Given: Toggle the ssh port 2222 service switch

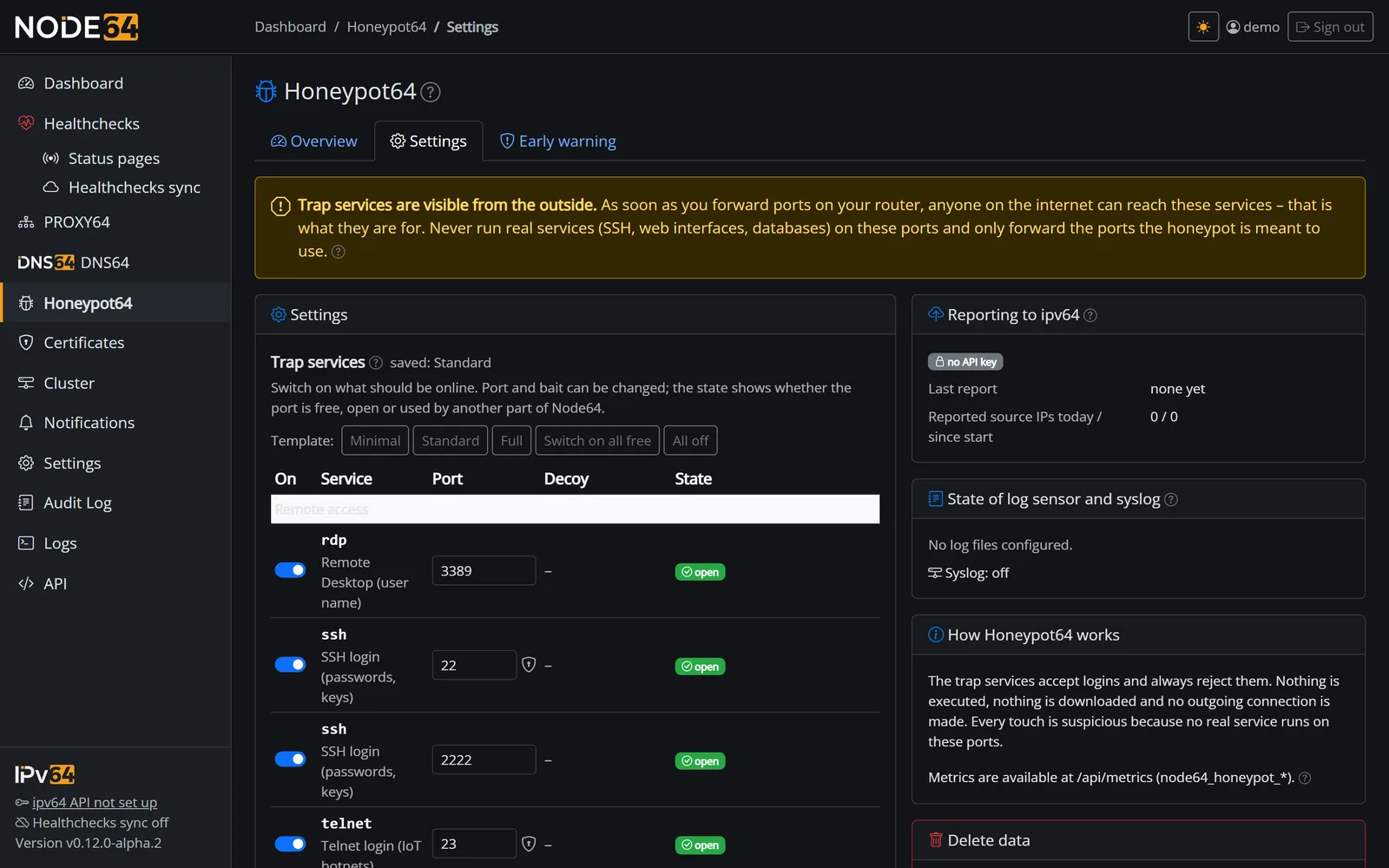Looking at the screenshot, I should 290,759.
